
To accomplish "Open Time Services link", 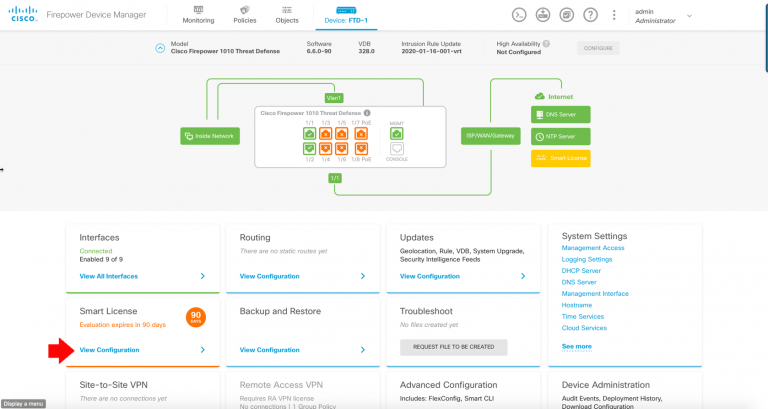I will [x=583, y=316].
